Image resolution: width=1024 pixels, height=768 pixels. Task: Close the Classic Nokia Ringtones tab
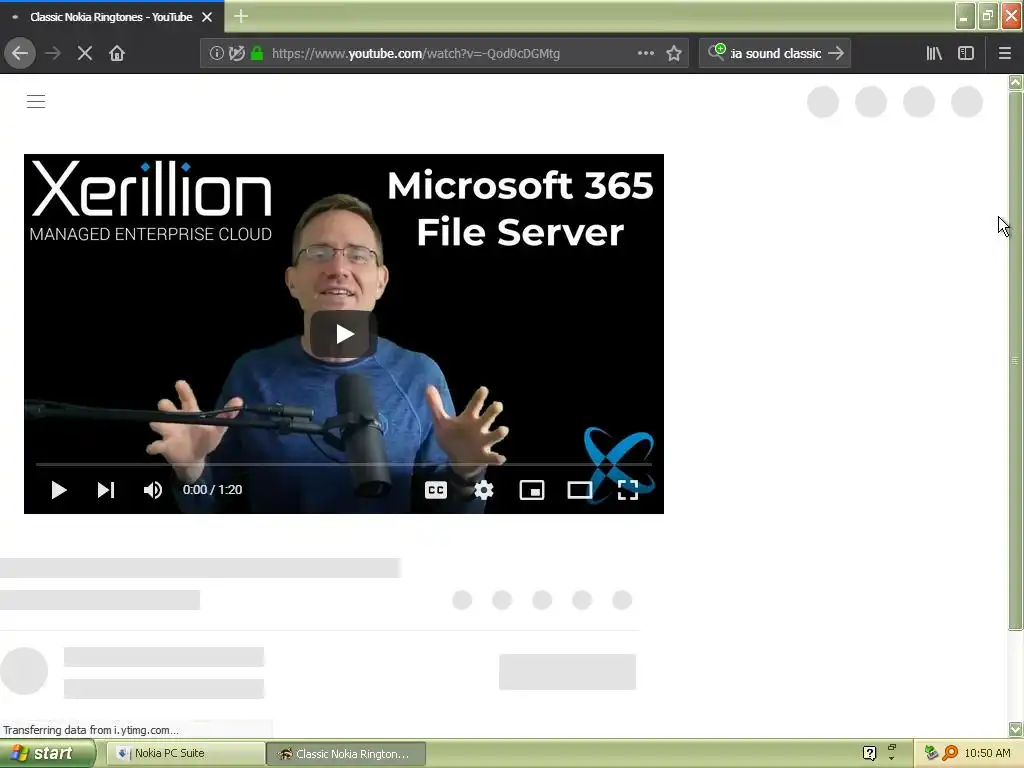[207, 17]
